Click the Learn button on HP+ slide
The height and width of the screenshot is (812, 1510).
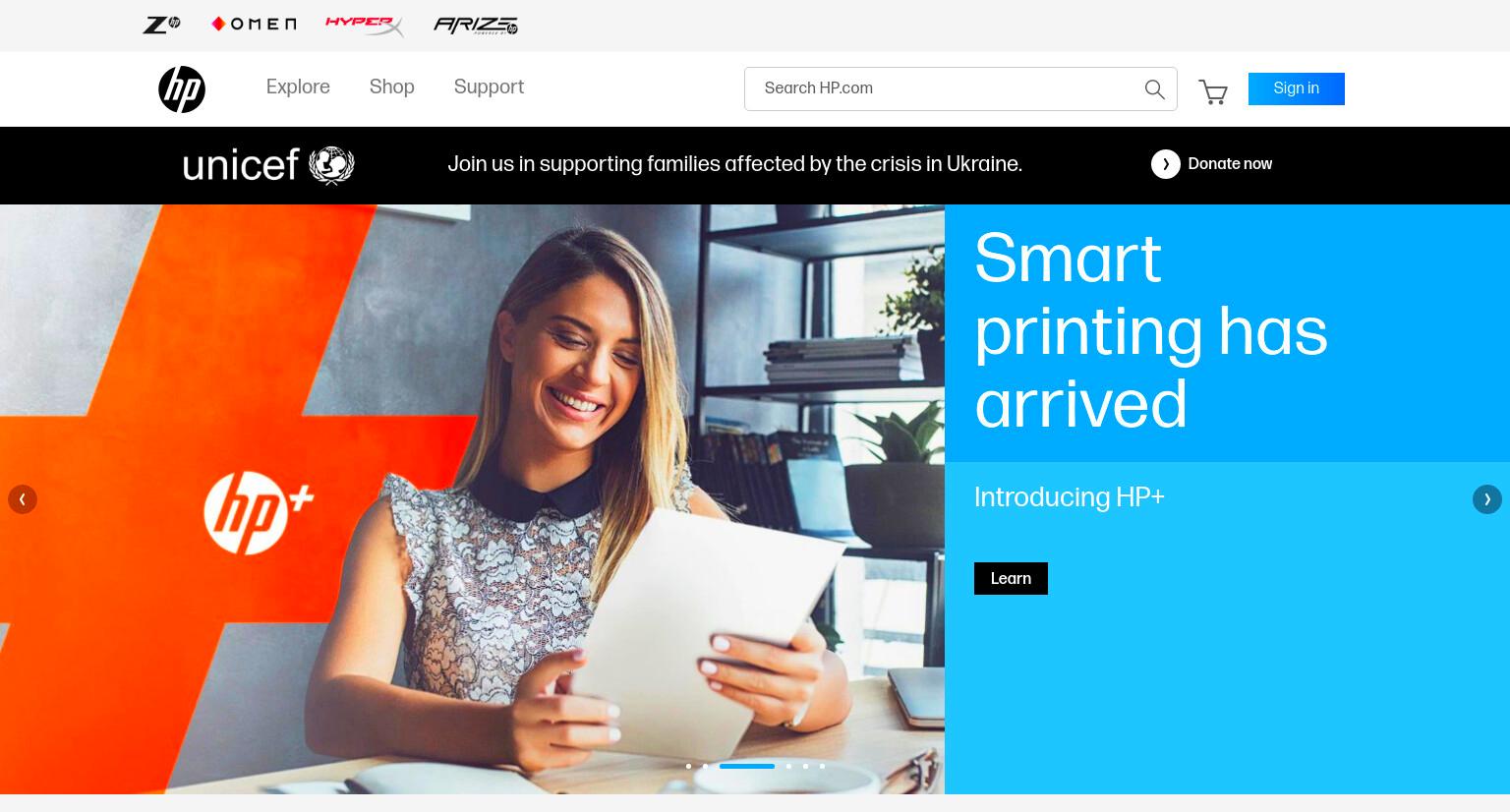pos(1011,579)
